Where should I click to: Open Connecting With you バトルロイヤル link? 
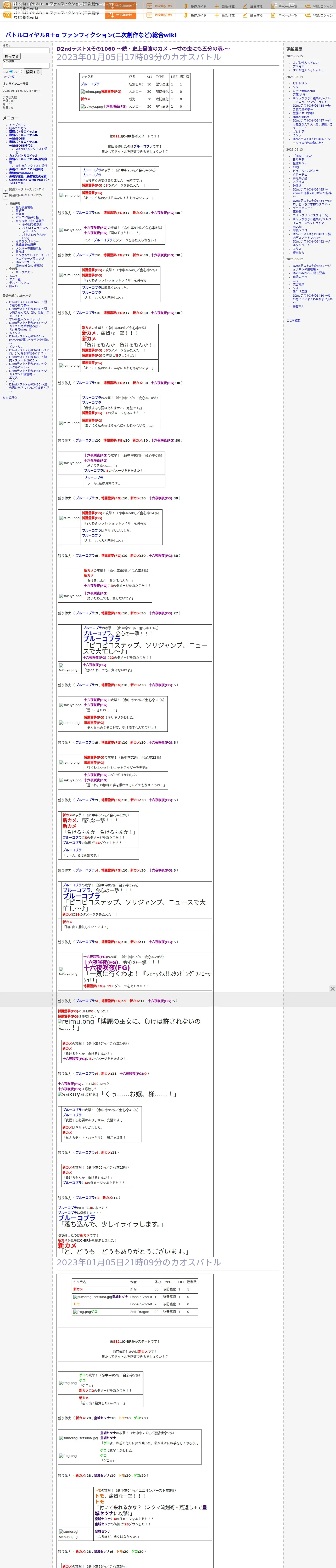pyautogui.click(x=29, y=181)
